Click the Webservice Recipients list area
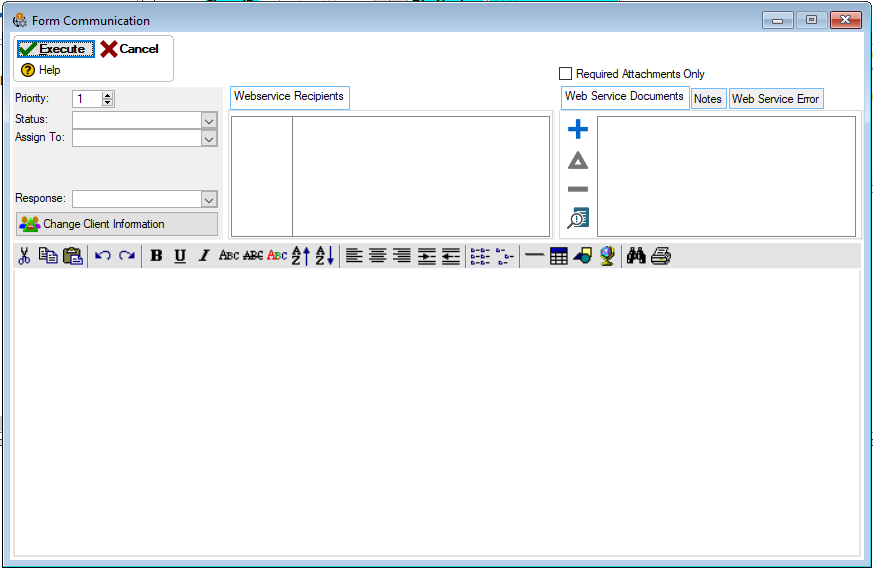 (390, 177)
